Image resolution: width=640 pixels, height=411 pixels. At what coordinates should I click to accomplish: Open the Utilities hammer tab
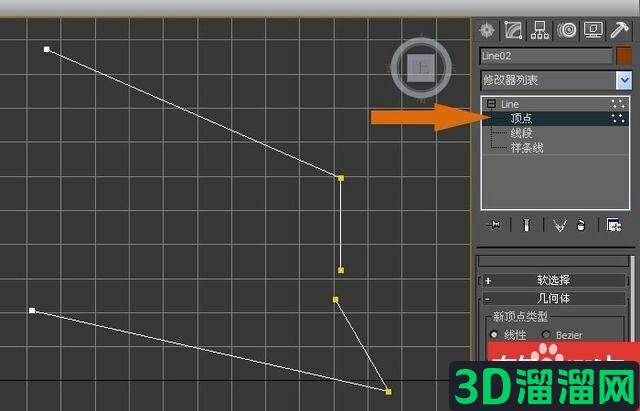[x=619, y=30]
